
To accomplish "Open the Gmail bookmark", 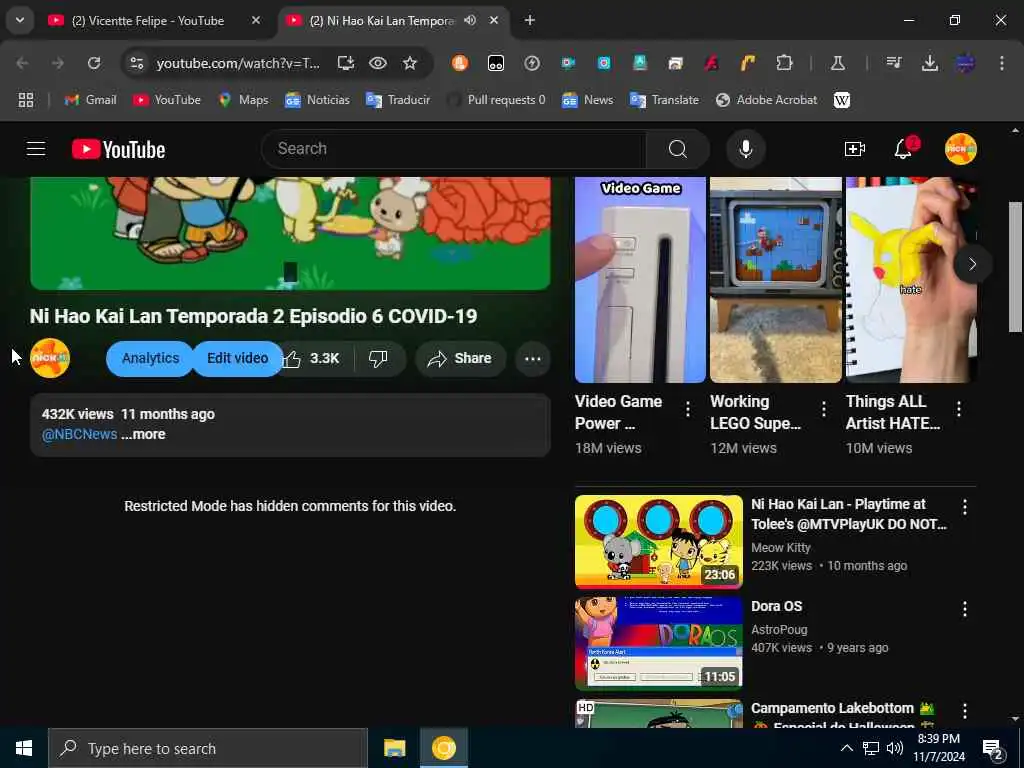I will pyautogui.click(x=91, y=100).
